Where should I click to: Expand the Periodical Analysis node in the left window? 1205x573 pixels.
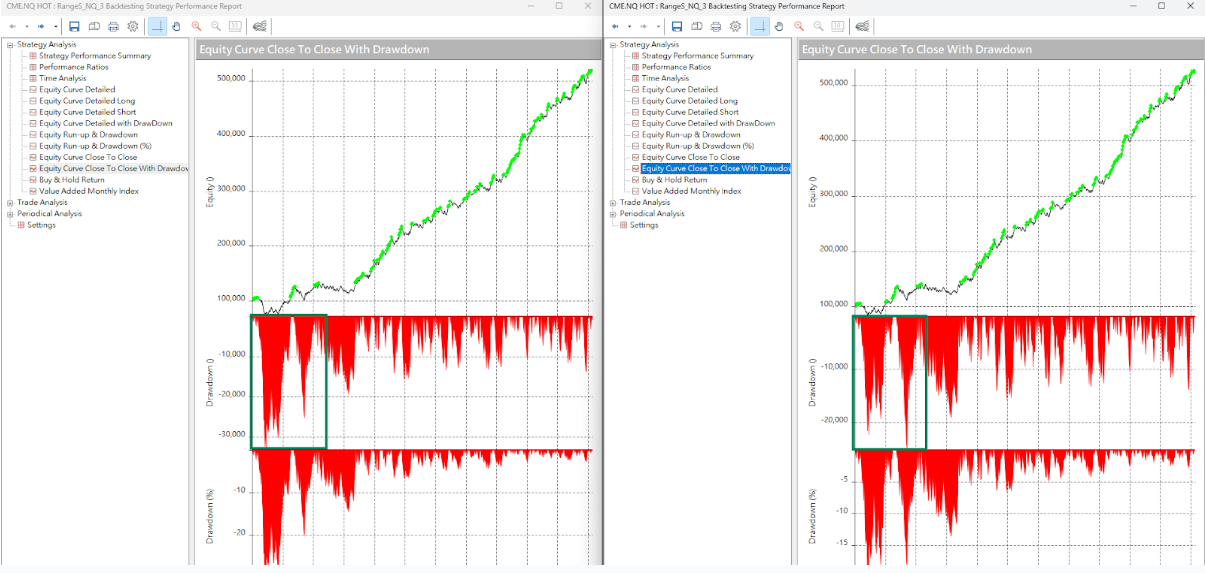(x=10, y=213)
